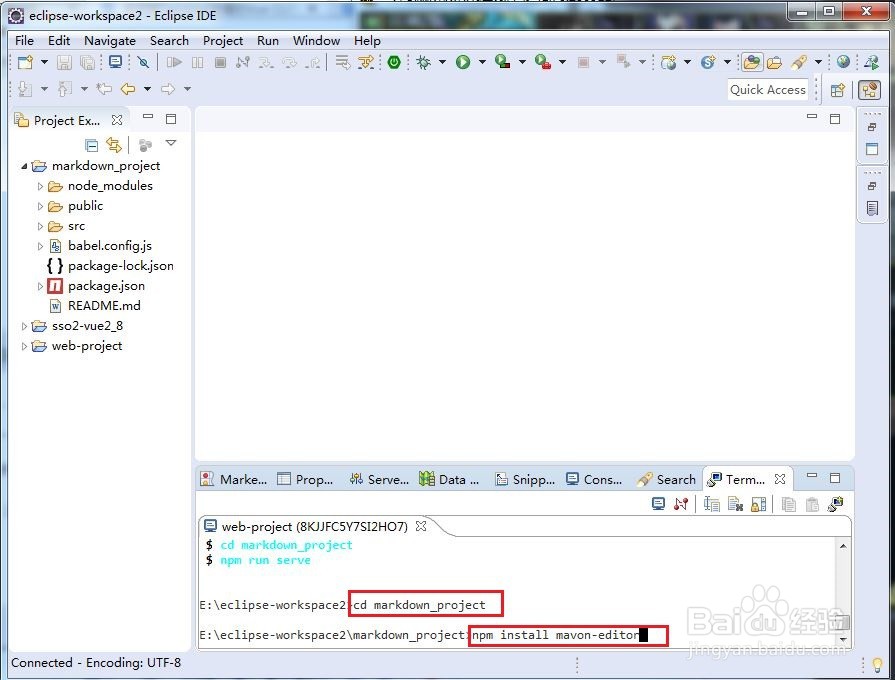Open the Back history dropdown arrow

147,88
